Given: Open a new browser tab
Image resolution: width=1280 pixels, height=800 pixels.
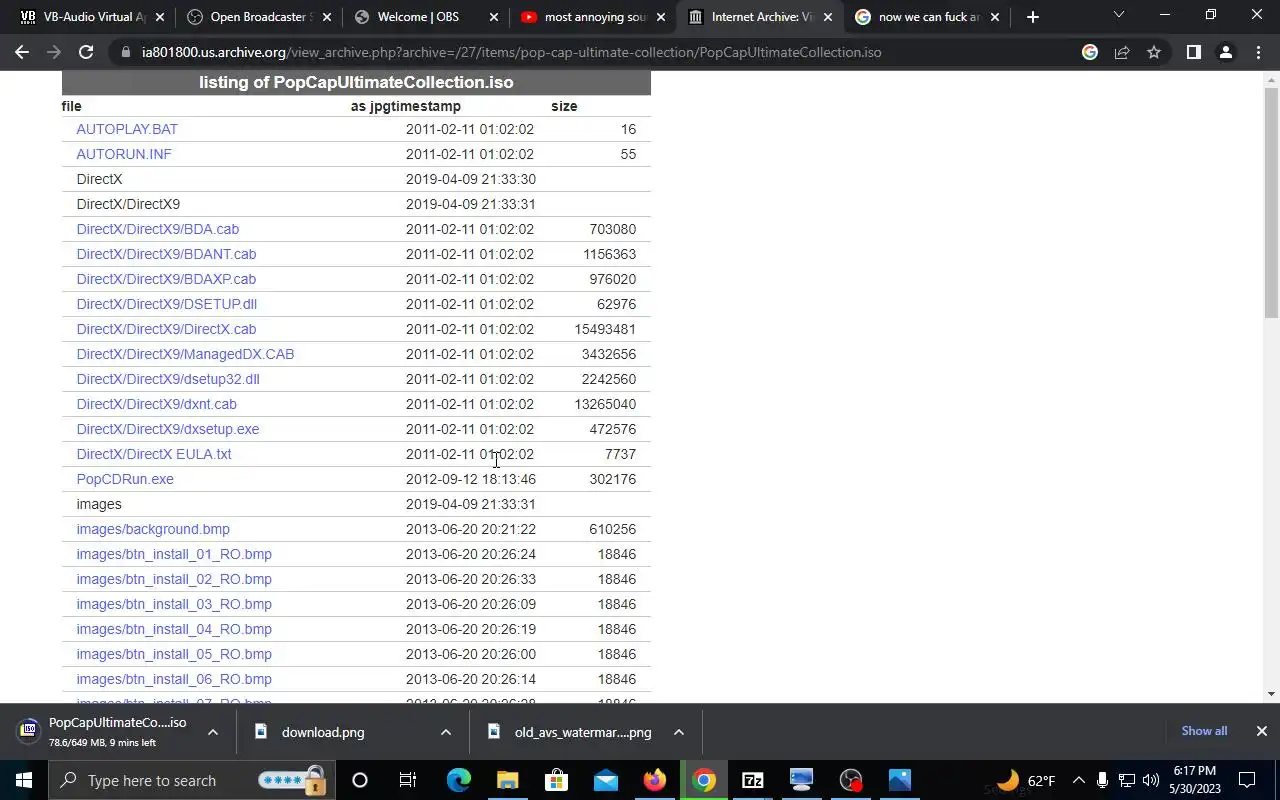Looking at the screenshot, I should point(1033,17).
